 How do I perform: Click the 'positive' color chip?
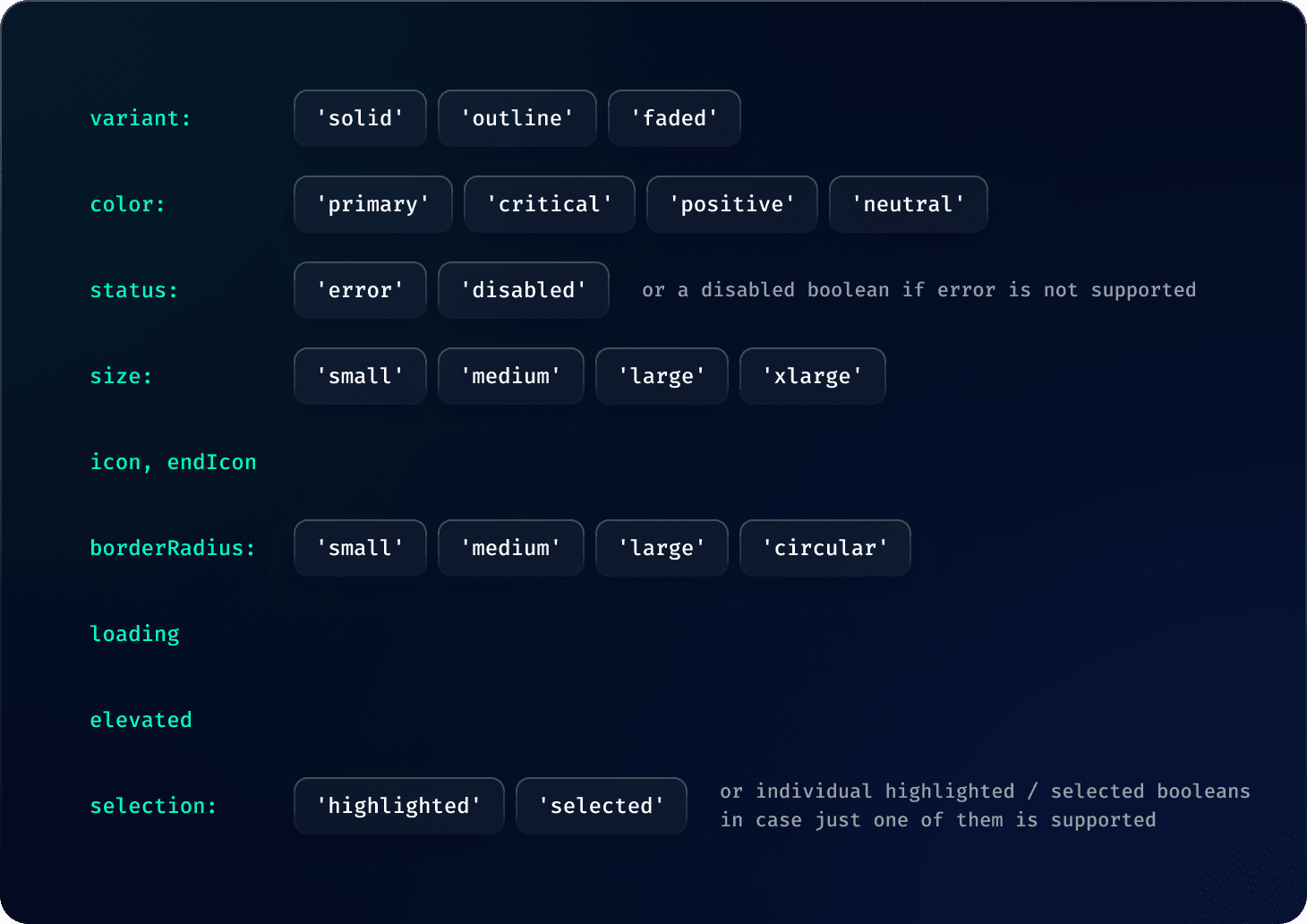point(731,204)
